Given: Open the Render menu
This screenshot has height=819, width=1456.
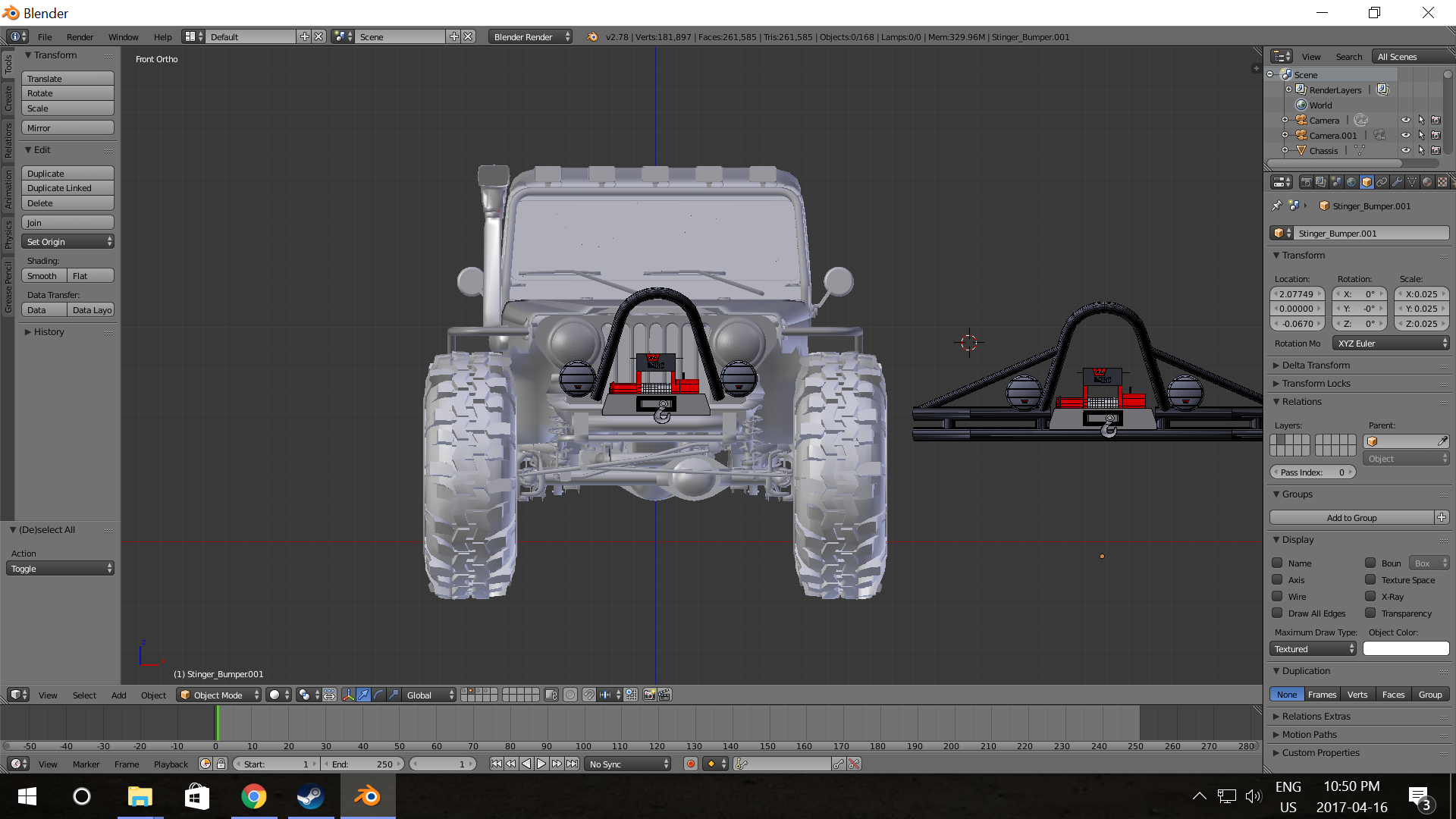Looking at the screenshot, I should point(80,36).
